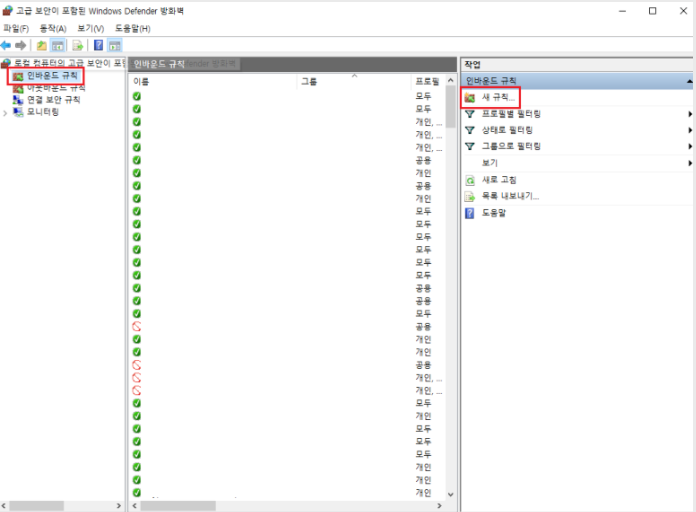Select 연결 보안 규칙 tree item
The image size is (696, 512).
(x=53, y=100)
